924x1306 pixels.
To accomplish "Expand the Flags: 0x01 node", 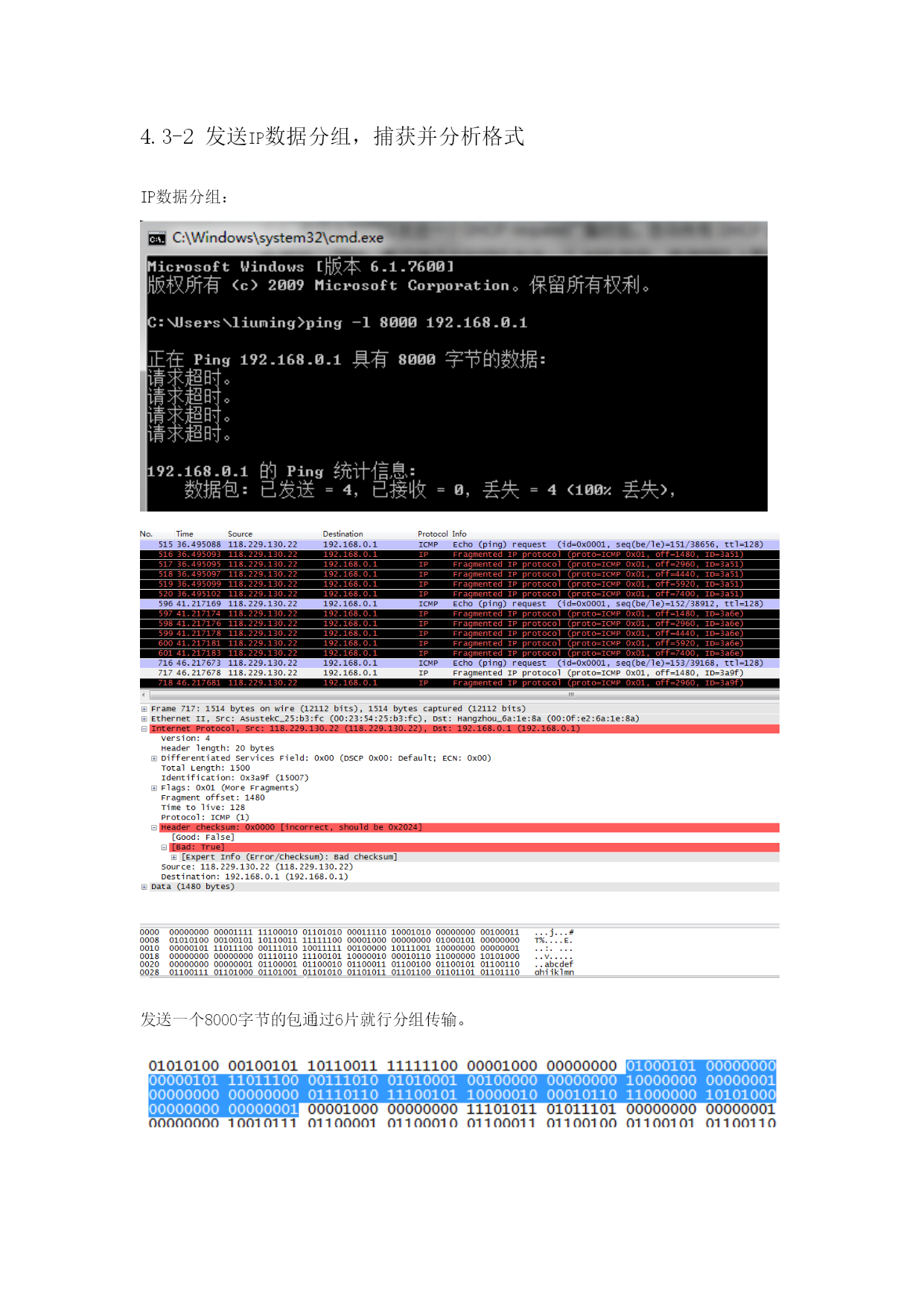I will pyautogui.click(x=154, y=788).
